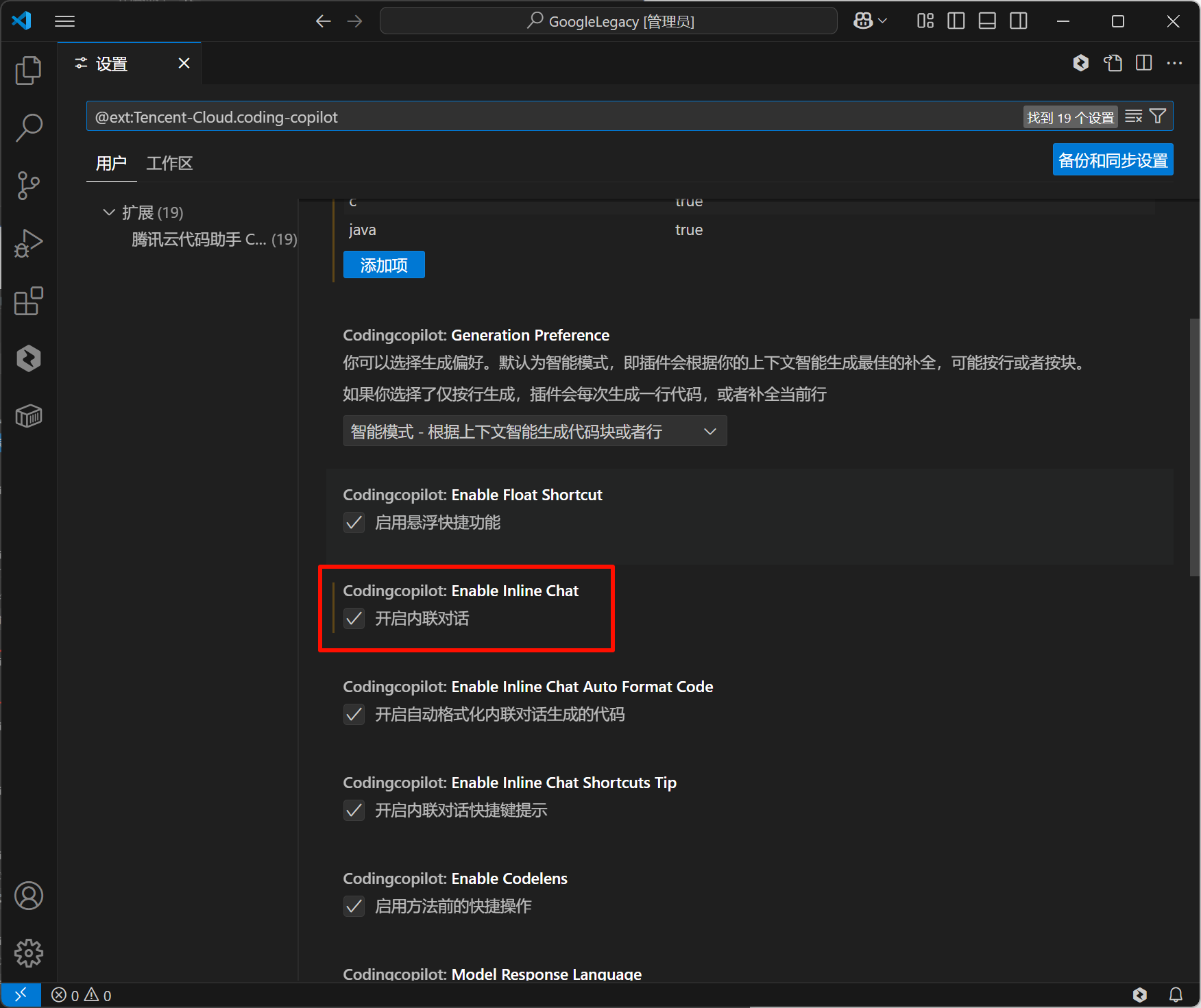Split the editor to the right
The width and height of the screenshot is (1201, 1008).
pyautogui.click(x=1144, y=63)
